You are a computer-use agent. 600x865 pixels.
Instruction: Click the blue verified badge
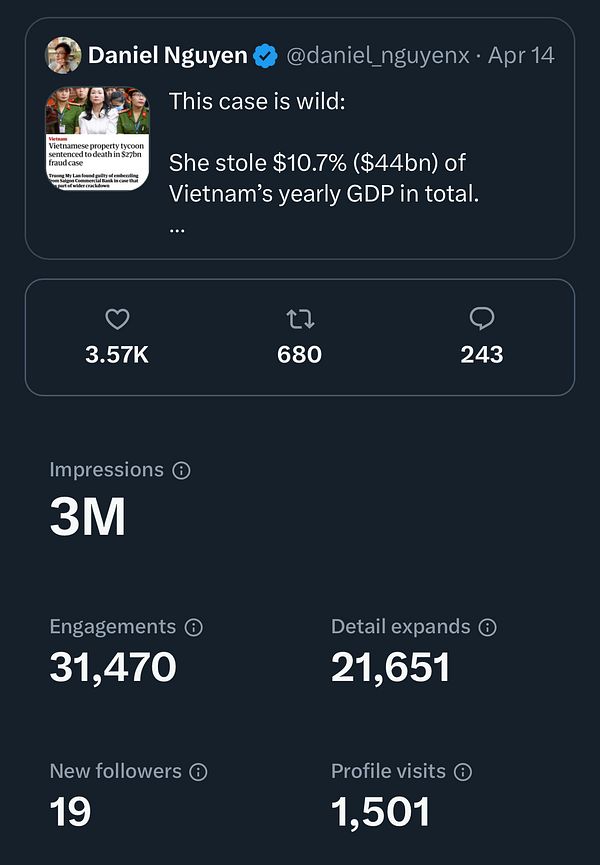tap(265, 56)
